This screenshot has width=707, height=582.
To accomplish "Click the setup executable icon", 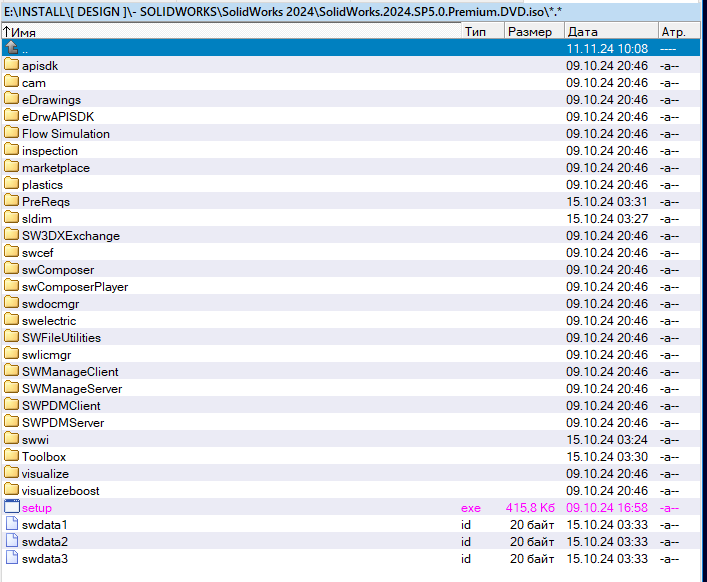I will (12, 507).
